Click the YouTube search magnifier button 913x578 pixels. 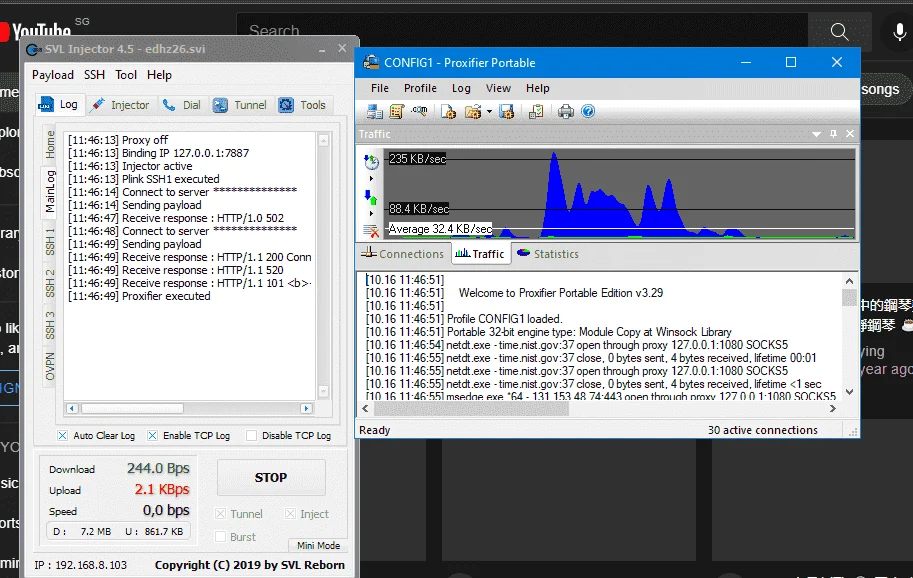(x=839, y=31)
